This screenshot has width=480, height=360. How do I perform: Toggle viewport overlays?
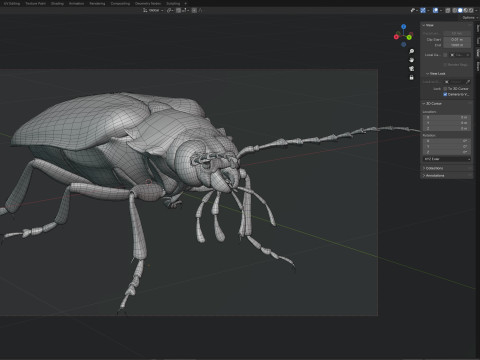435,10
